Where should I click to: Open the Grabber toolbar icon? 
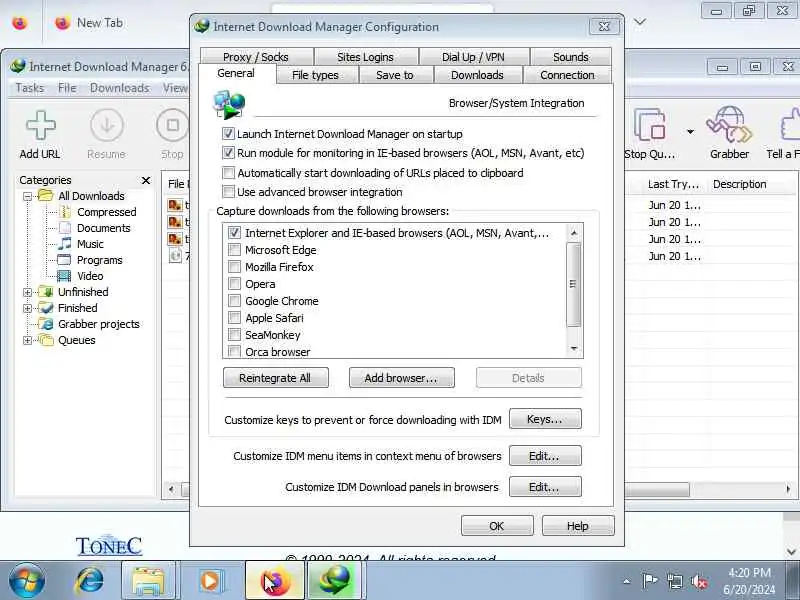[x=729, y=134]
